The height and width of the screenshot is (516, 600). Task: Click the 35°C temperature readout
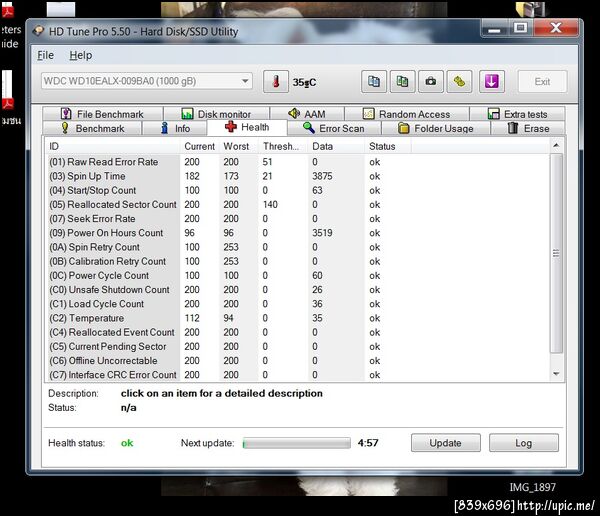(304, 82)
